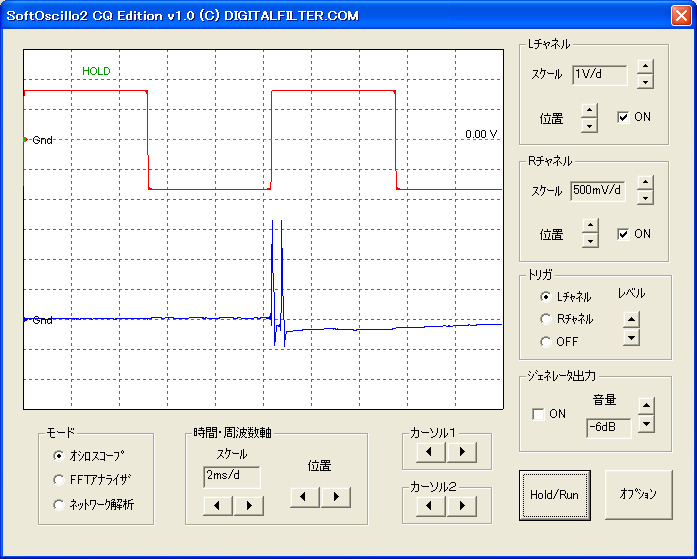Increase the R channel scale with up arrow

pos(645,183)
